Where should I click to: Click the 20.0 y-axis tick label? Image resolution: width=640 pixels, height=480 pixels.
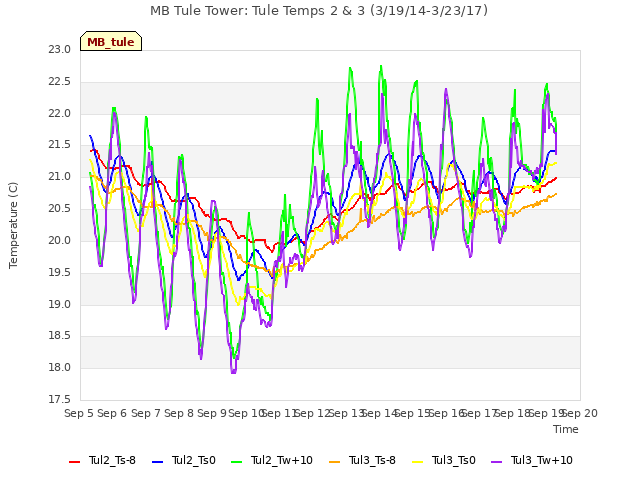click(60, 240)
